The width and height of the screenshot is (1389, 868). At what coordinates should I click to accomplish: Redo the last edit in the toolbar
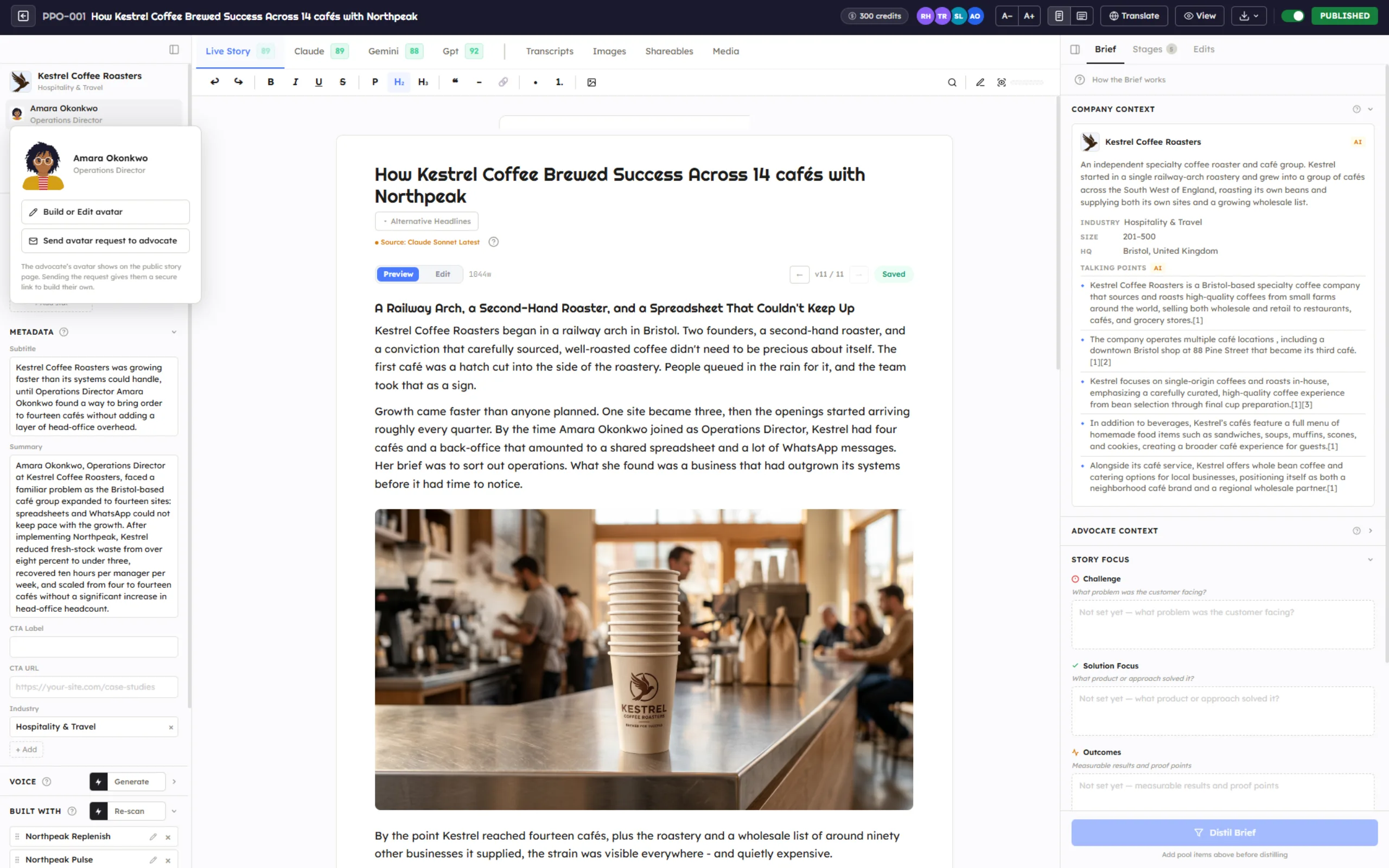pyautogui.click(x=238, y=82)
